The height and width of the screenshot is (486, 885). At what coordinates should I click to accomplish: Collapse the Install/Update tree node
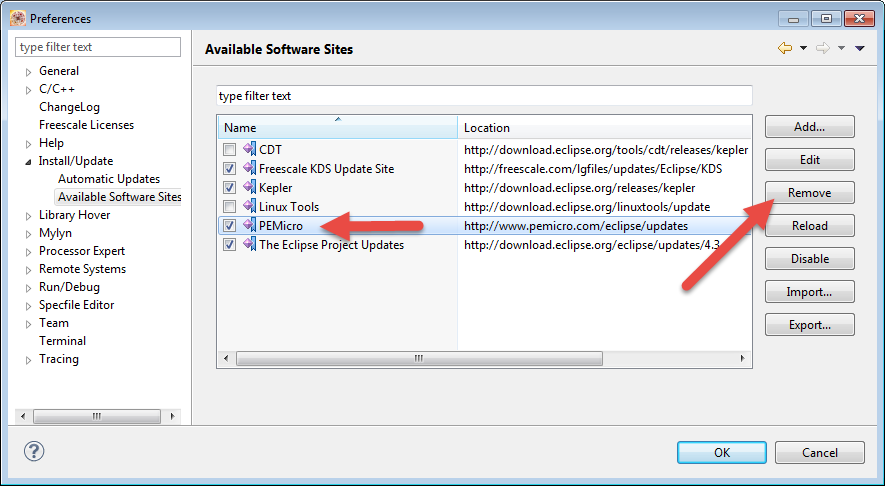28,162
